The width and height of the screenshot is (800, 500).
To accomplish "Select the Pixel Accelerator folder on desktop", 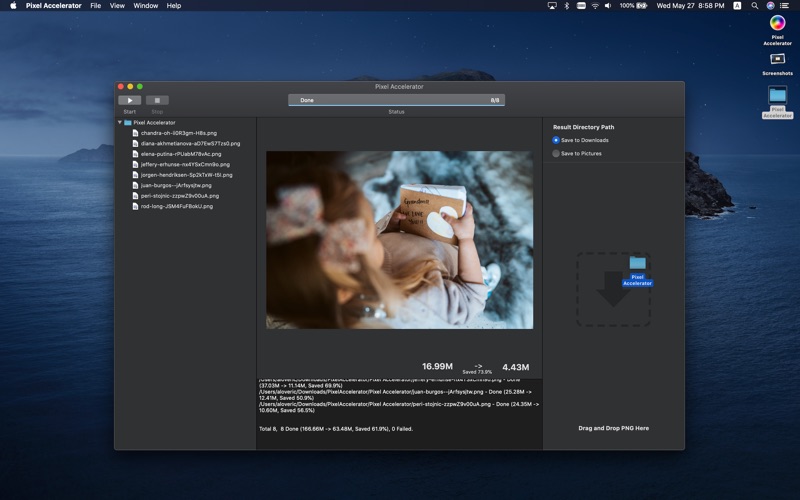I will 777,96.
